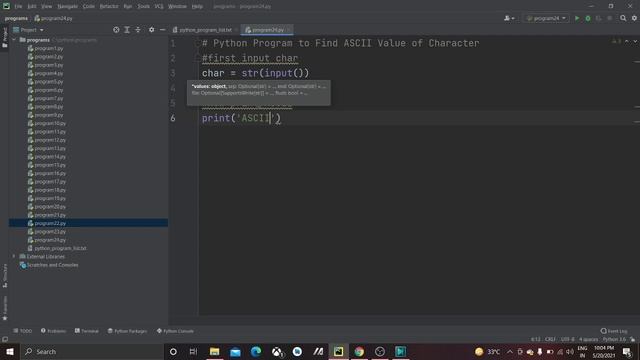The height and width of the screenshot is (360, 640).
Task: Open File Explorer from taskbar
Action: 214,351
